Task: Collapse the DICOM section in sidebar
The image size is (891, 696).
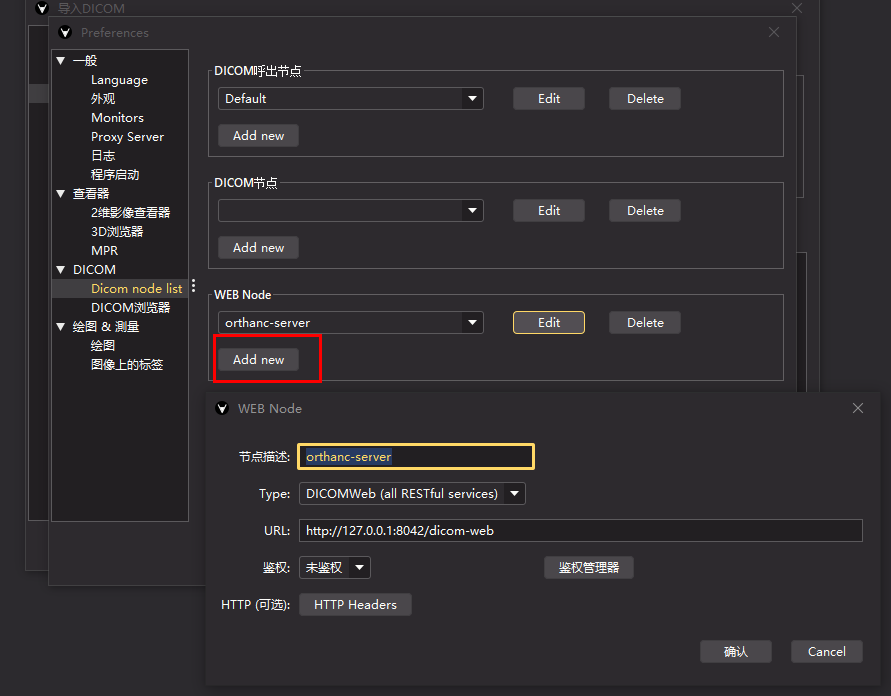Action: 60,269
